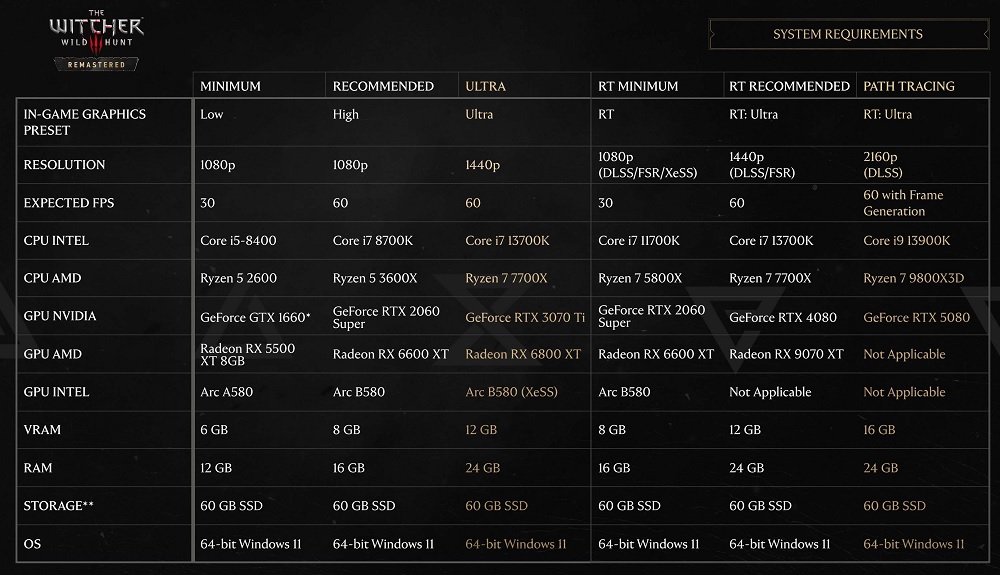The image size is (1000, 575).
Task: Click the Ryzen 7 9800X3D cell
Action: [914, 278]
